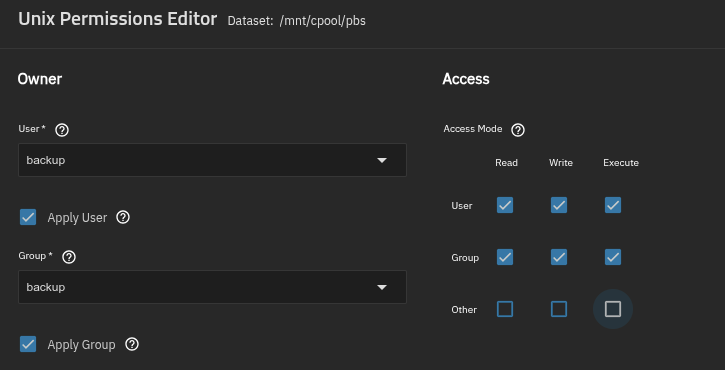Expand the Group owner dropdown arrow

click(x=382, y=287)
